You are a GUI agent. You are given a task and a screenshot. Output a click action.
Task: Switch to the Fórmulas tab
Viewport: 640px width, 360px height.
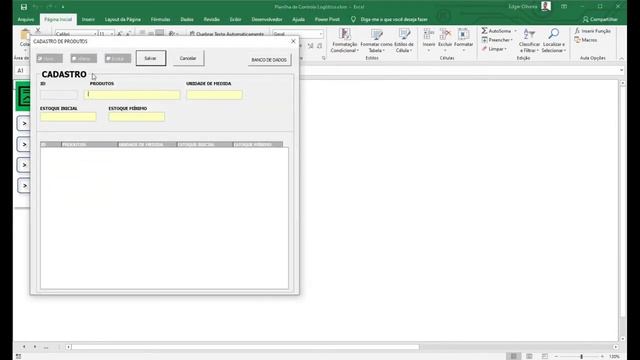point(160,19)
